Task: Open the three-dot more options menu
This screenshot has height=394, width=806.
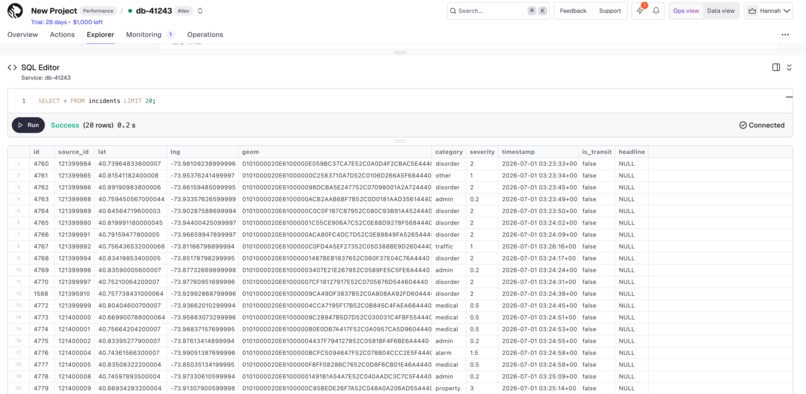Action: coord(785,34)
